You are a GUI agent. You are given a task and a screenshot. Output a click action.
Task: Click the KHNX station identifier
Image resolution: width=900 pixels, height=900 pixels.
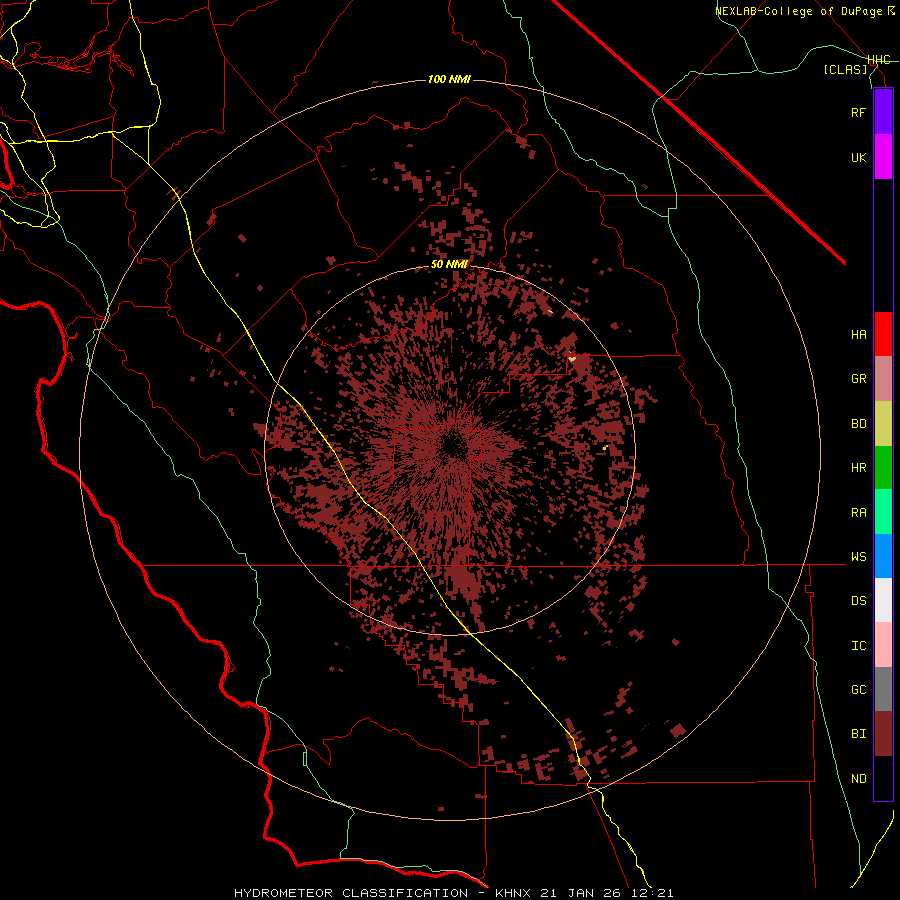pos(517,893)
